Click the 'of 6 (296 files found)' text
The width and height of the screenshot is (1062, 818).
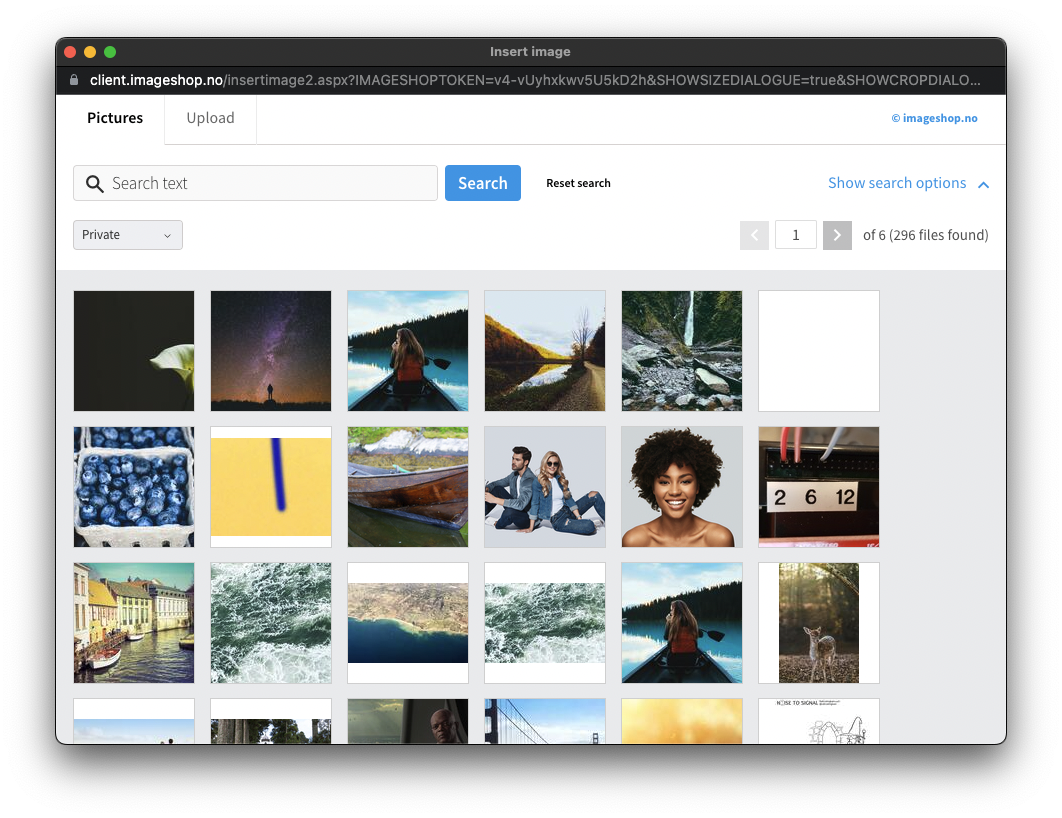925,235
